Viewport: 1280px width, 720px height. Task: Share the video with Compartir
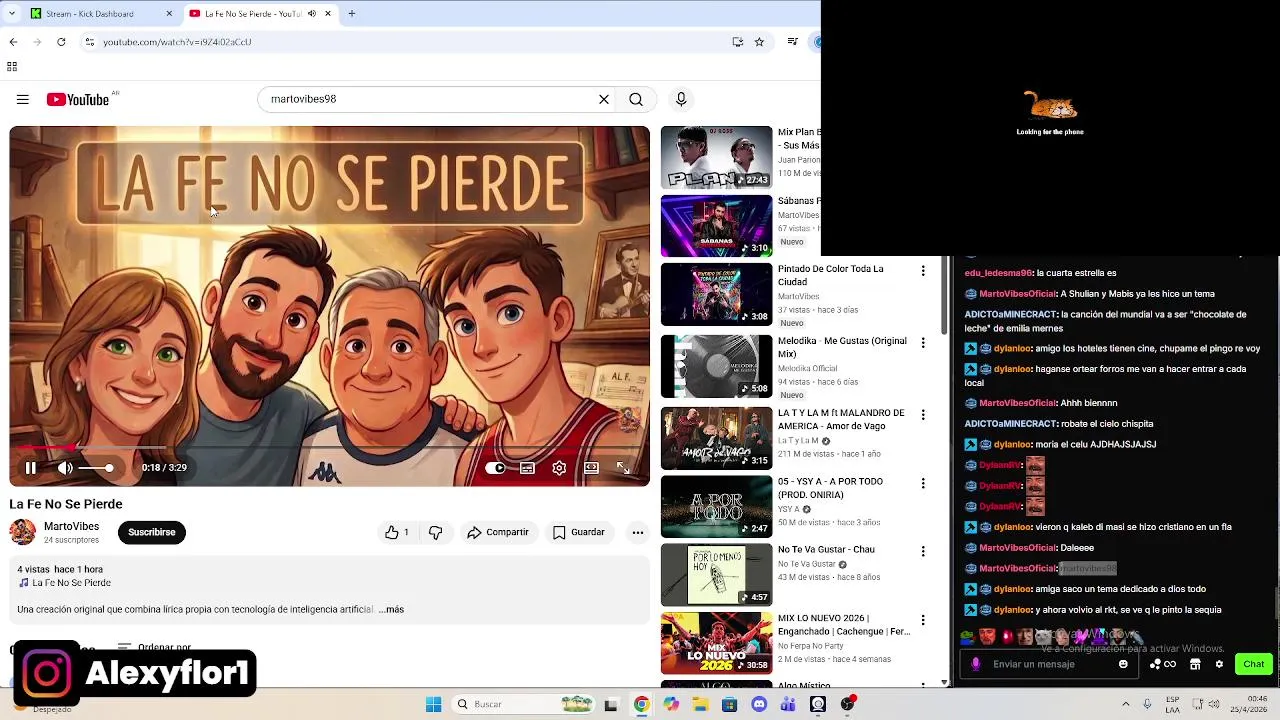coord(497,532)
